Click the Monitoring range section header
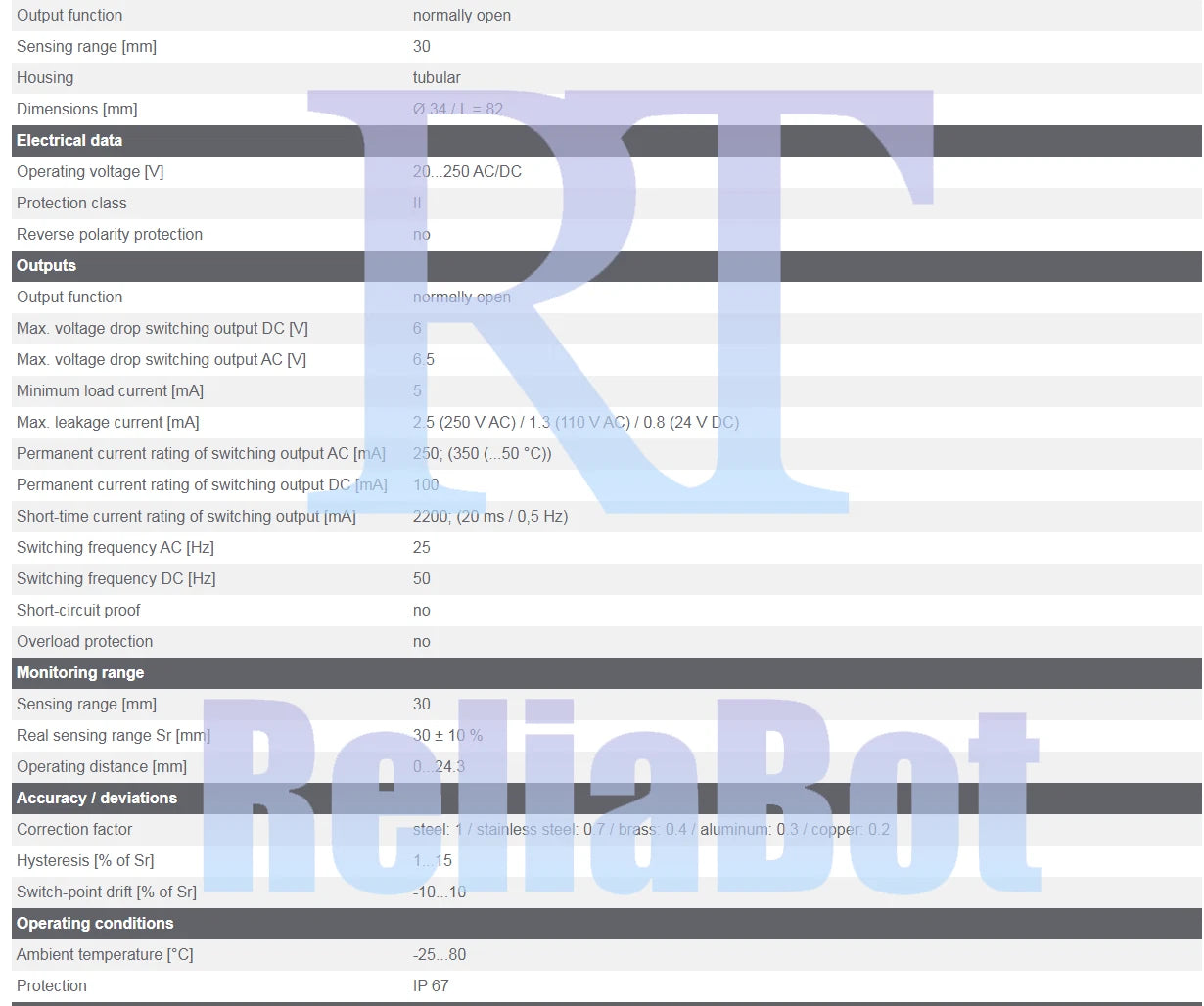The width and height of the screenshot is (1204, 1006). (x=607, y=673)
